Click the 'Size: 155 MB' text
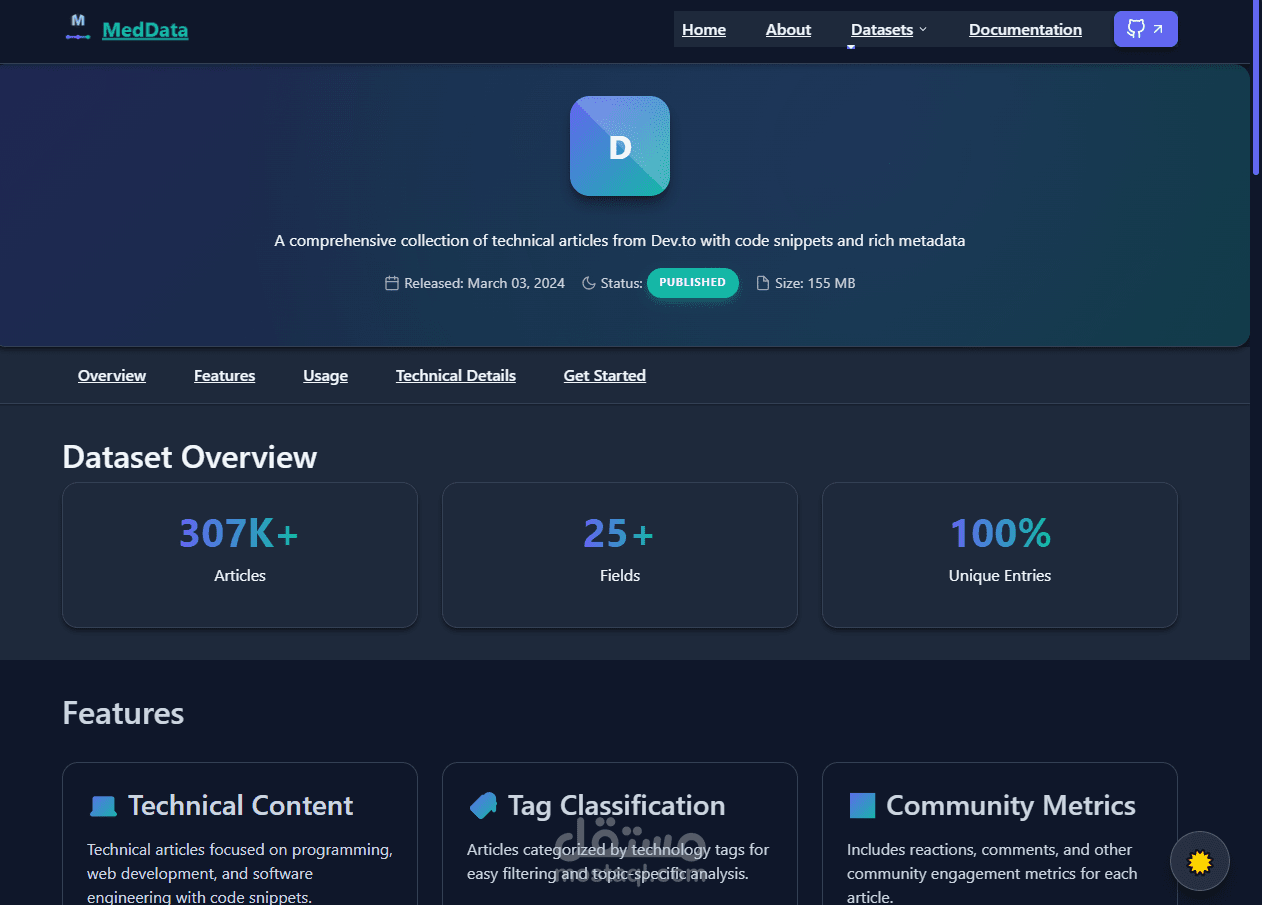The height and width of the screenshot is (905, 1262). tap(815, 283)
